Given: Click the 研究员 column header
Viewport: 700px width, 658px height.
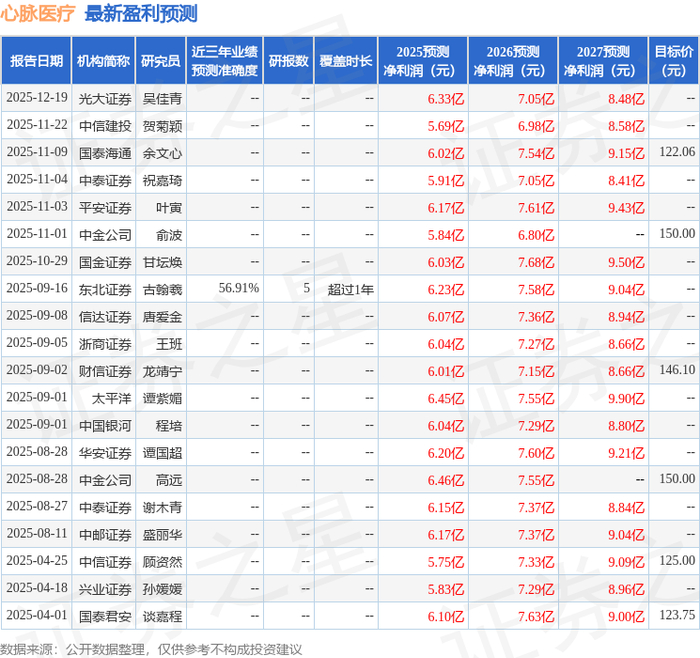Looking at the screenshot, I should click(x=161, y=61).
